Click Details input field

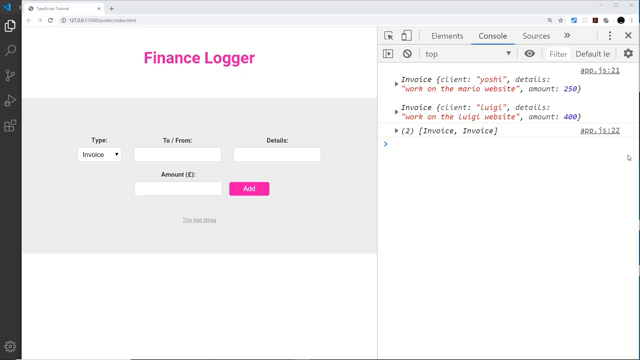[277, 155]
